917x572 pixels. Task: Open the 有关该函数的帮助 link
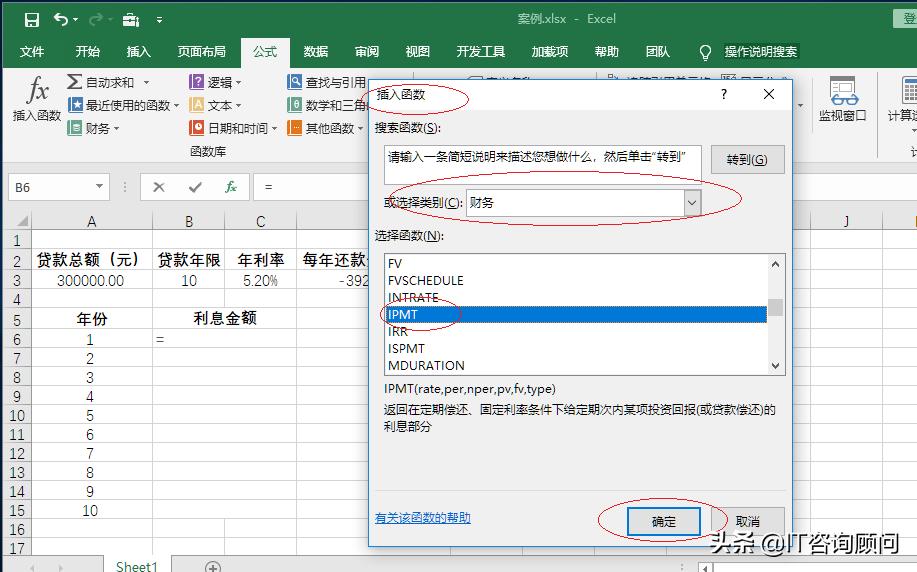click(x=423, y=518)
